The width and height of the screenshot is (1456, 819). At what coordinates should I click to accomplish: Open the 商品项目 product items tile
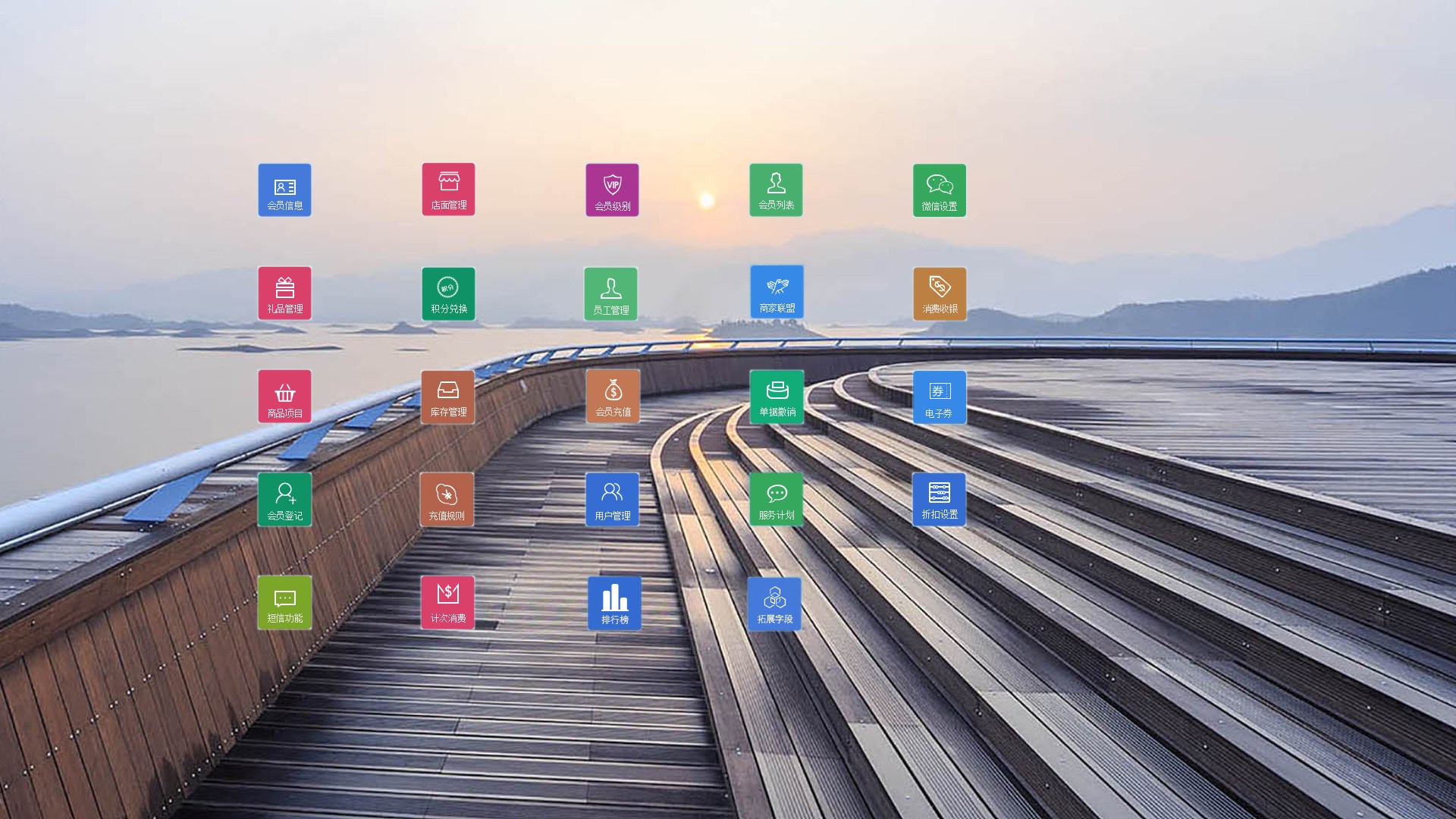(284, 397)
